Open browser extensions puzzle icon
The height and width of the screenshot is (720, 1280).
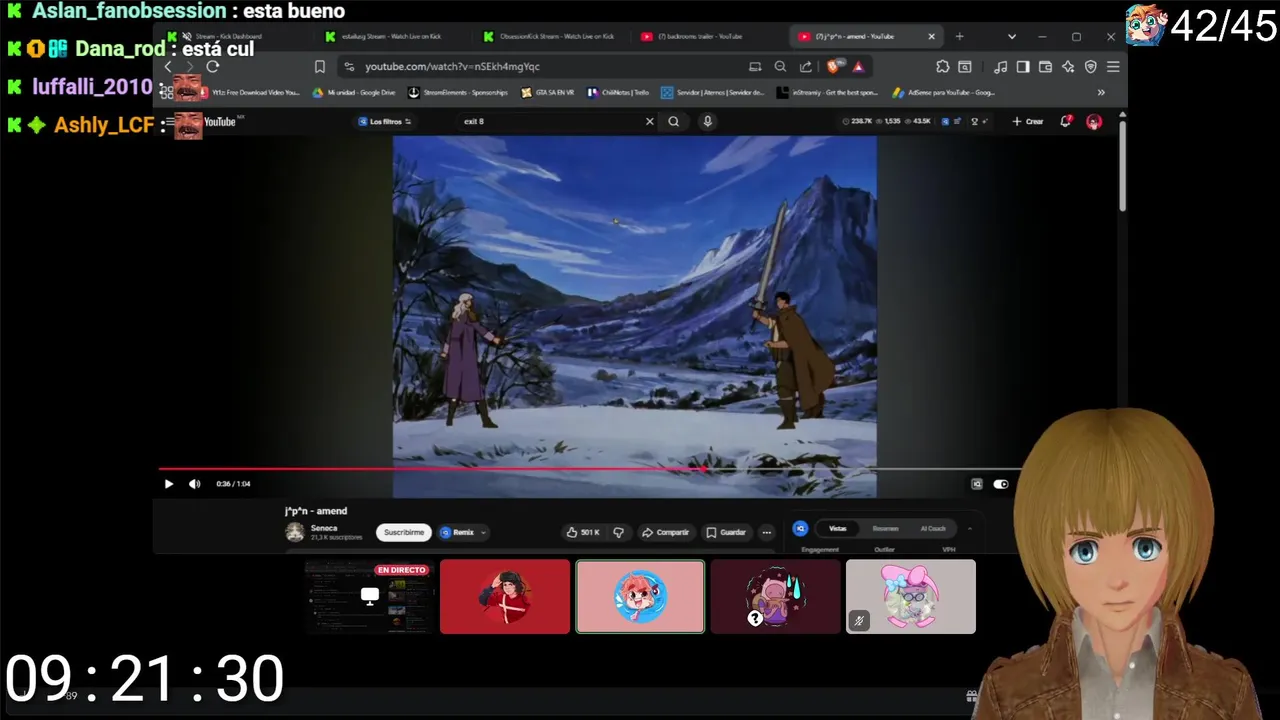[x=942, y=67]
